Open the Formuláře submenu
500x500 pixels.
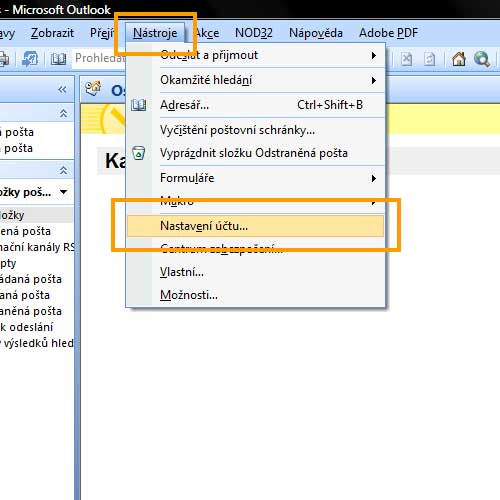pyautogui.click(x=255, y=178)
